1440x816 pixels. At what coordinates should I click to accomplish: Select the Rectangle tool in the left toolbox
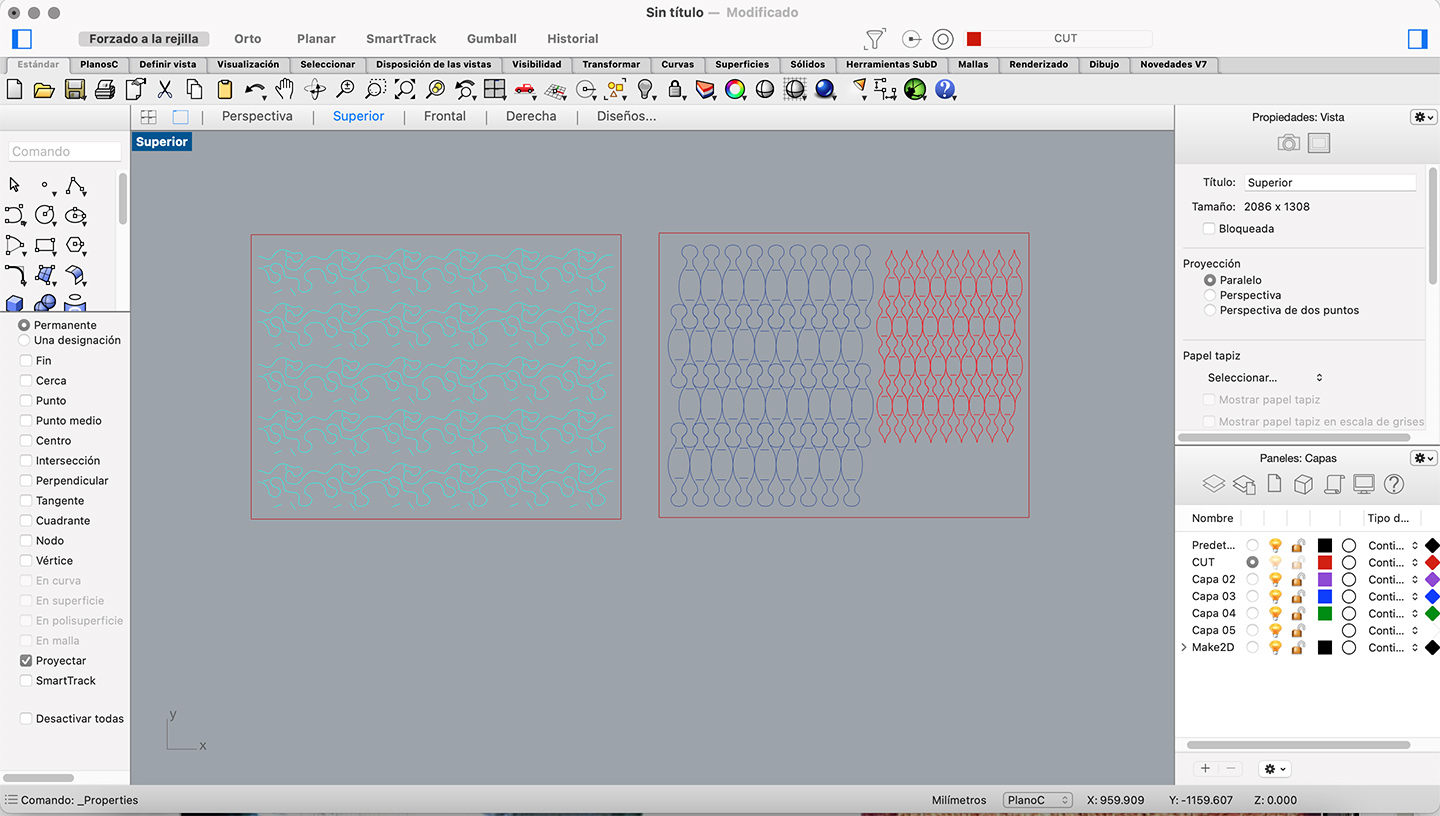[45, 245]
